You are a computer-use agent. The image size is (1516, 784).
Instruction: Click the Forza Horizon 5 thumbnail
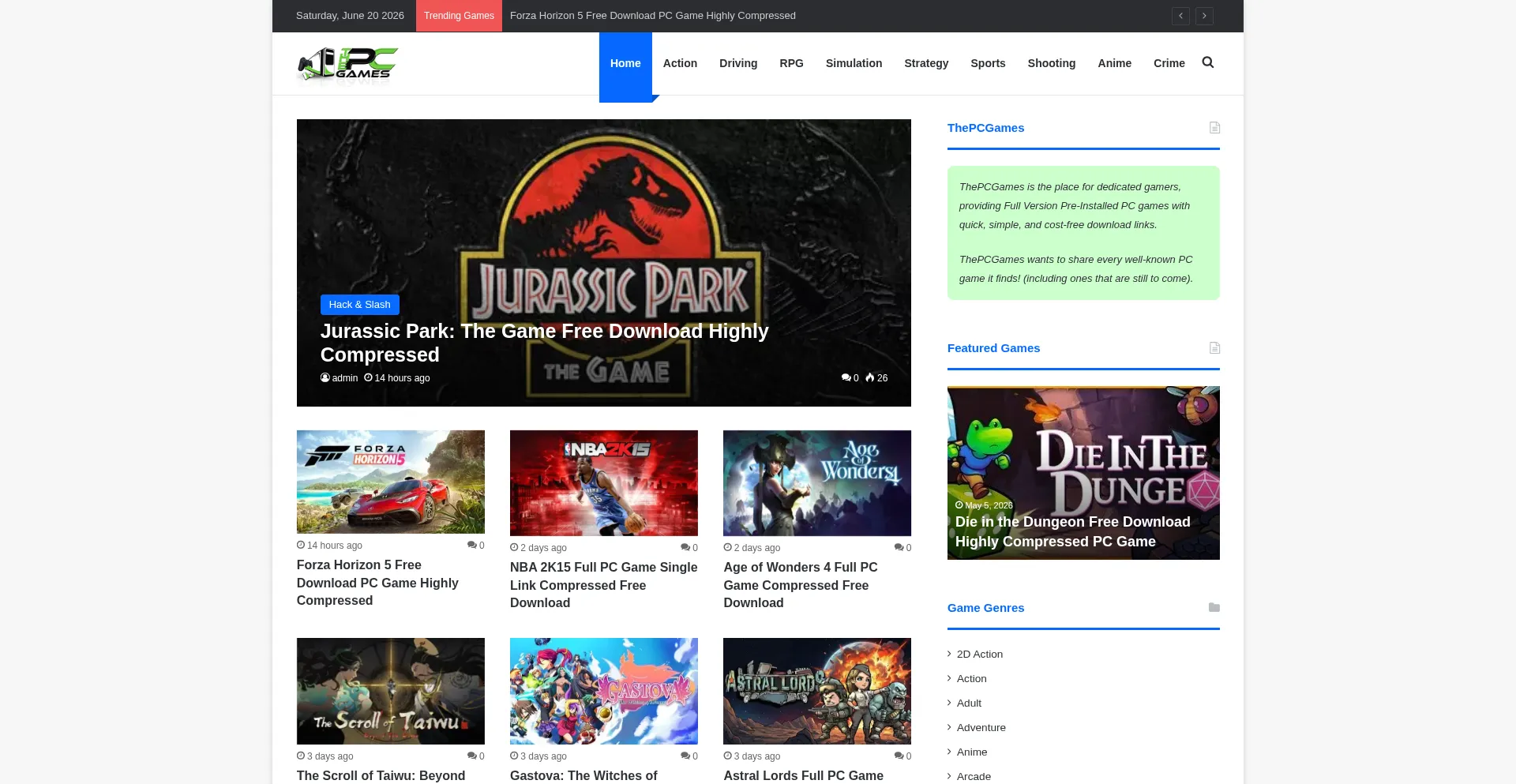coord(391,482)
